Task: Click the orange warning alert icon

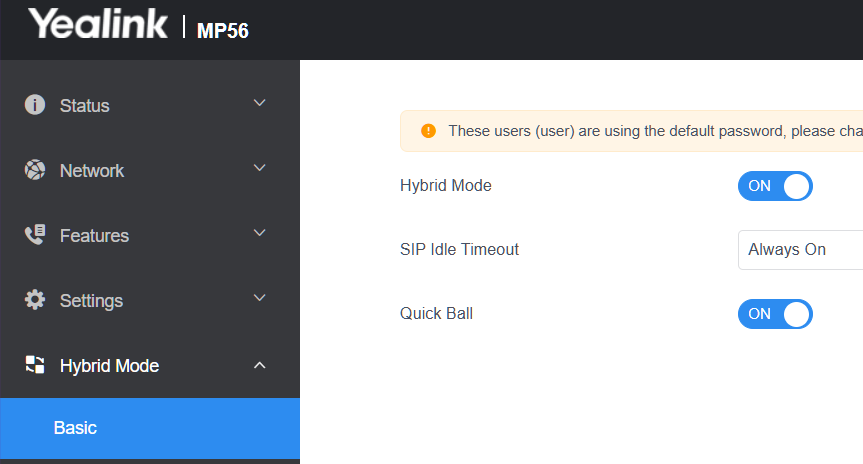Action: pos(428,131)
